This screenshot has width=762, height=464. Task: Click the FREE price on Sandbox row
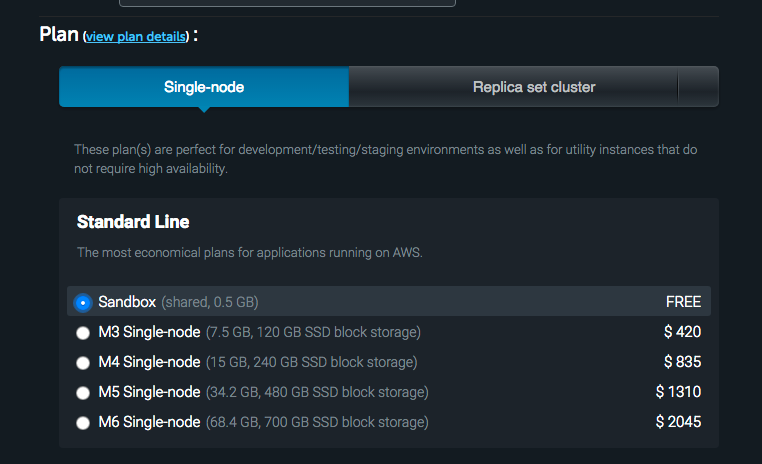coord(683,302)
